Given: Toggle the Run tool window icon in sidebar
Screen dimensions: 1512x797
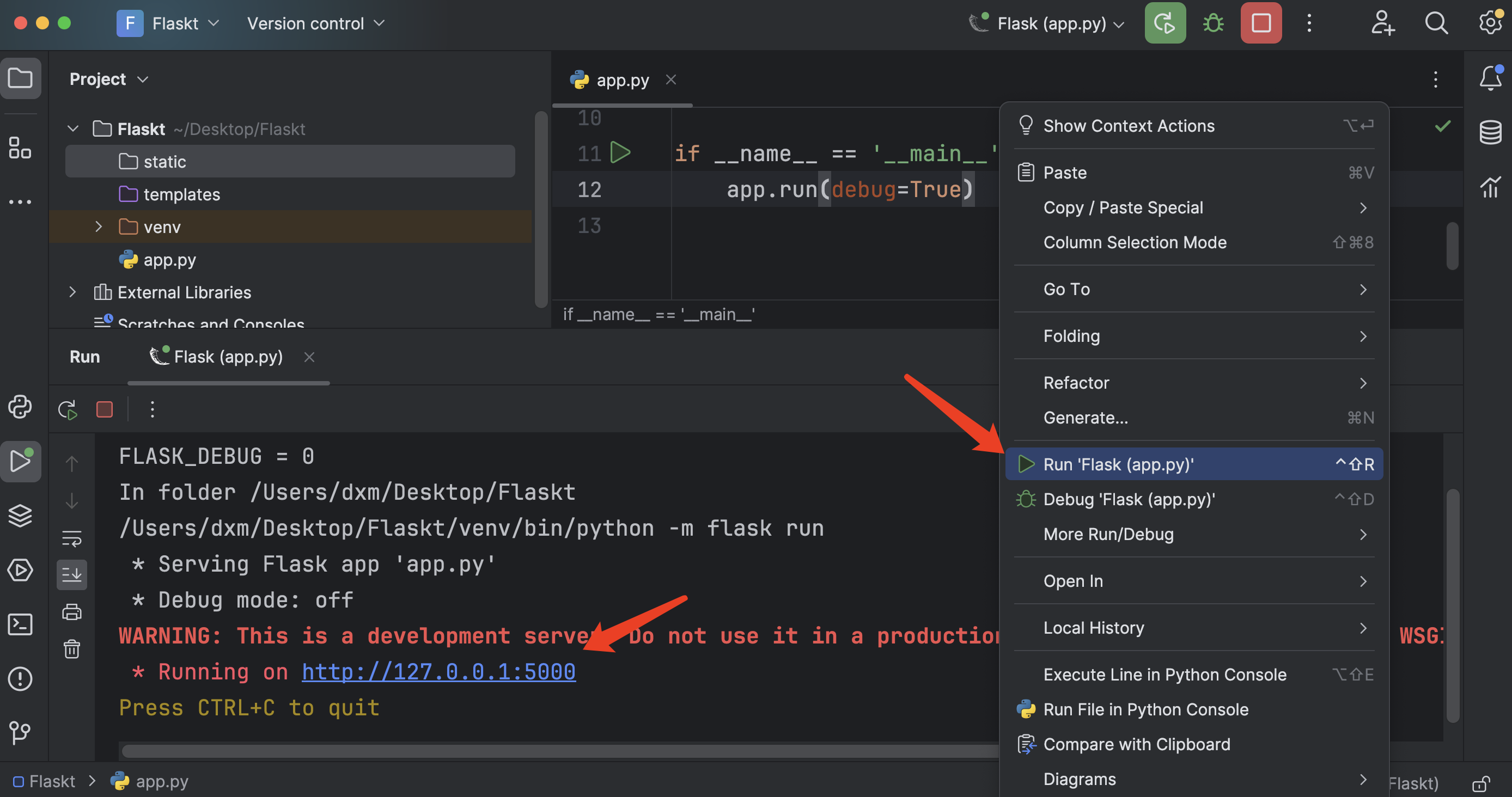Looking at the screenshot, I should click(x=21, y=461).
